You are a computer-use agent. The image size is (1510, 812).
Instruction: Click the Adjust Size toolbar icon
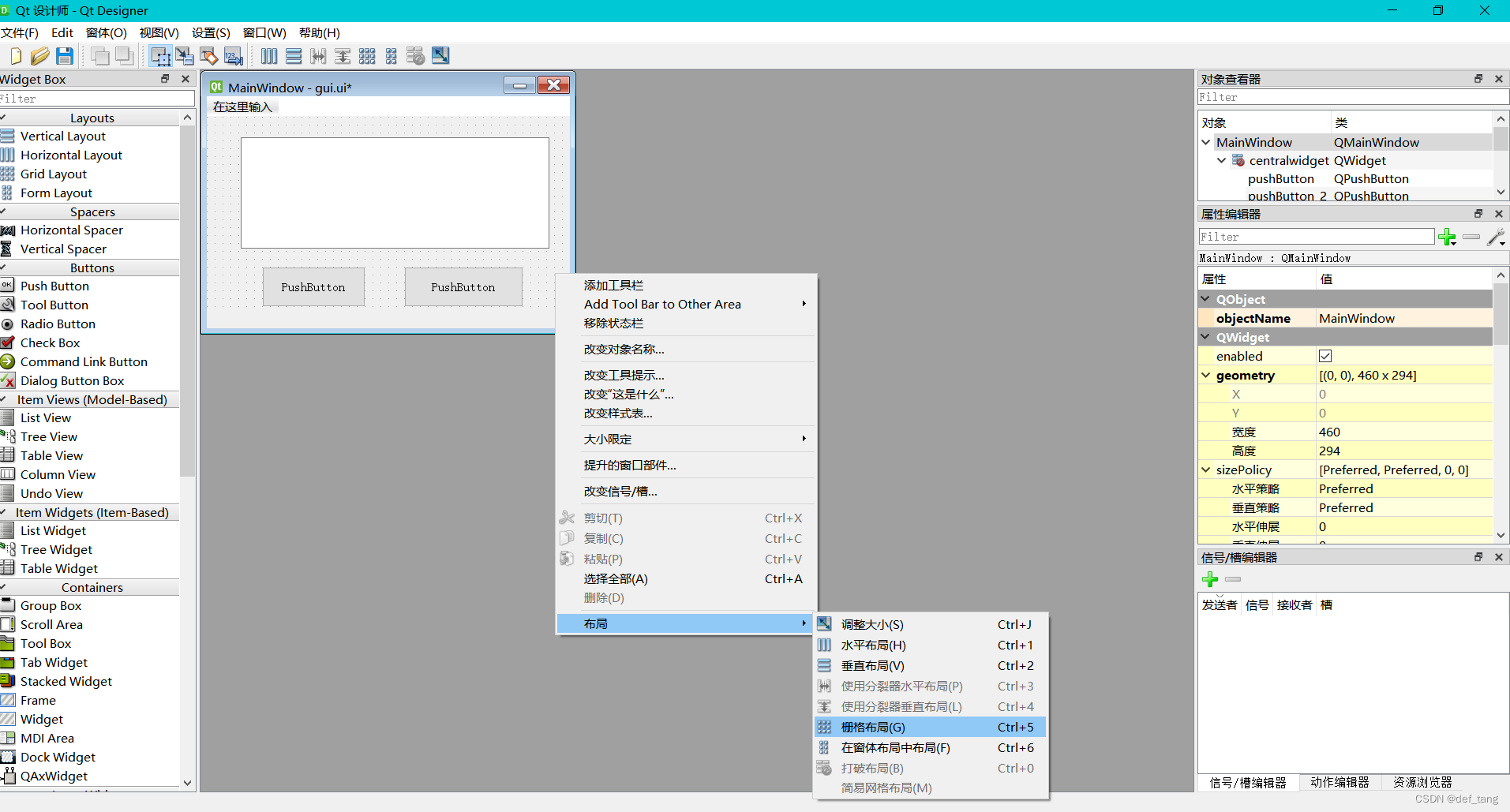click(440, 55)
